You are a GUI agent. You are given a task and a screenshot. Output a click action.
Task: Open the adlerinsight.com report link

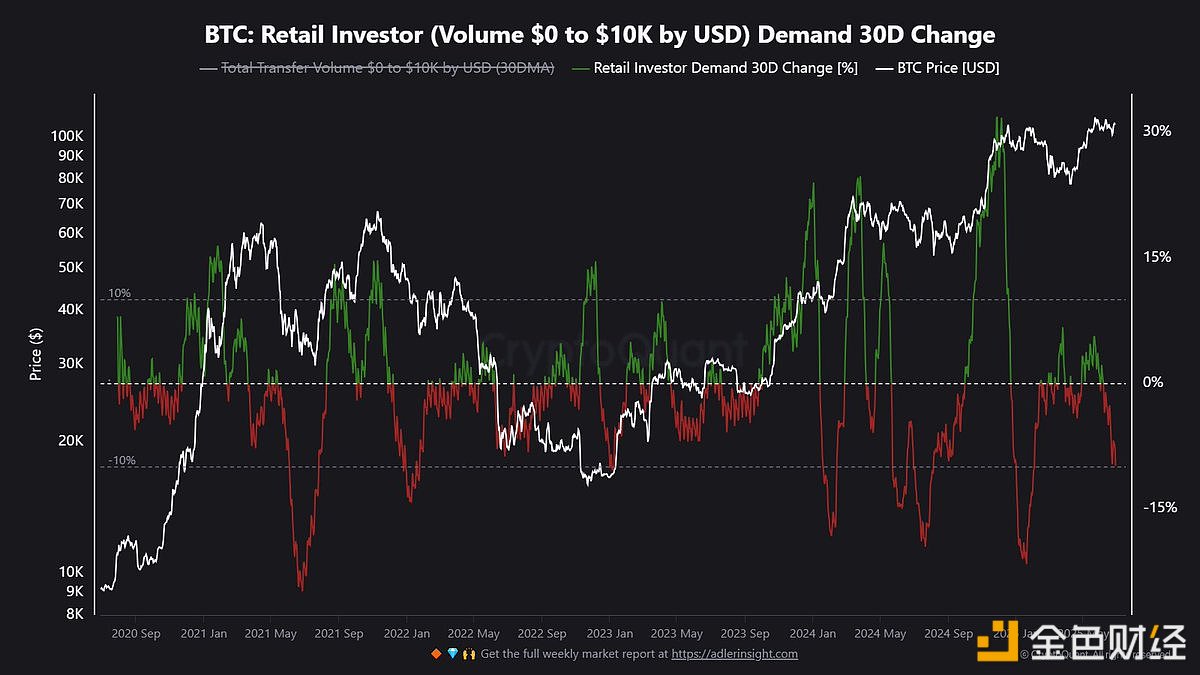734,654
